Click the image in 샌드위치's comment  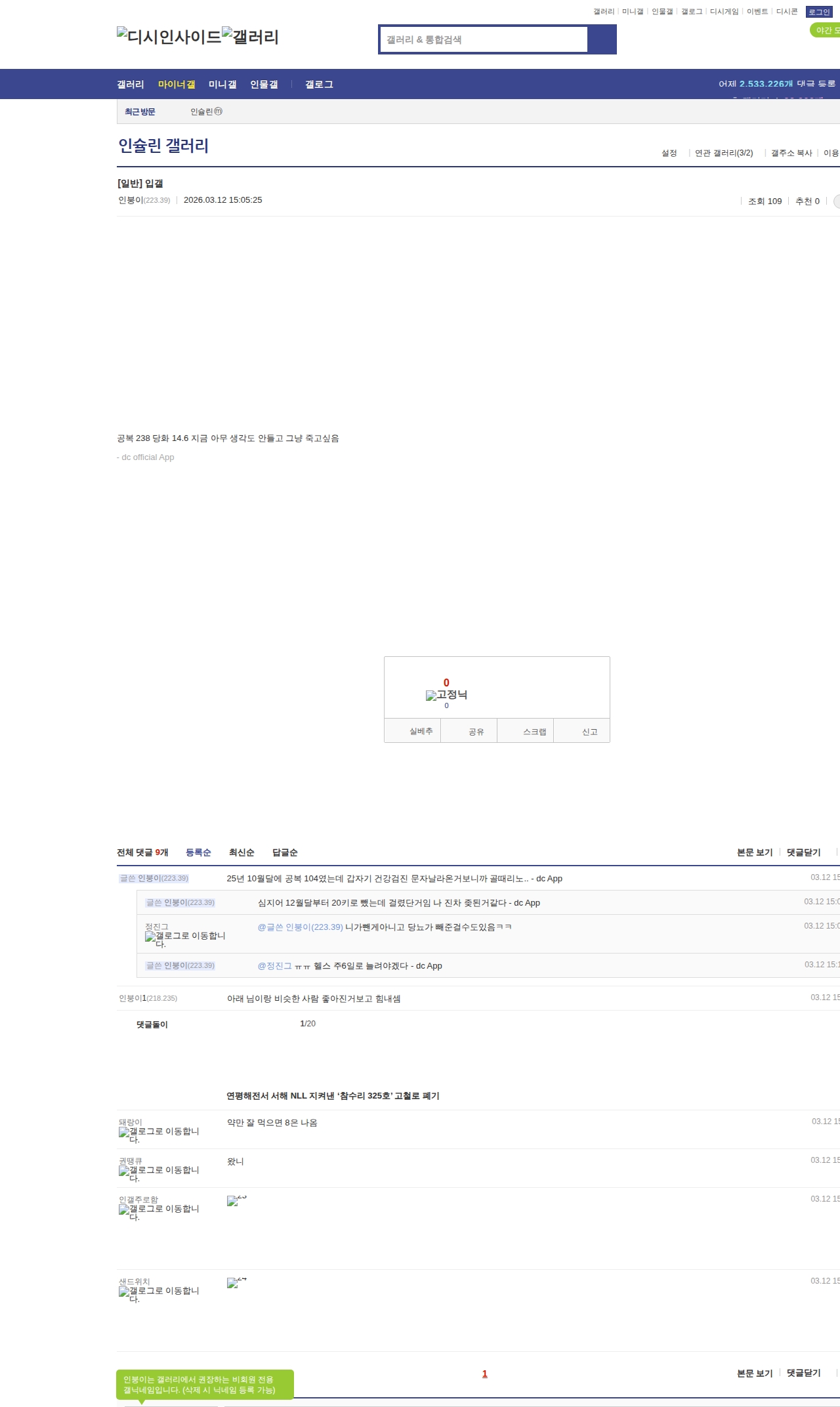tap(236, 1282)
